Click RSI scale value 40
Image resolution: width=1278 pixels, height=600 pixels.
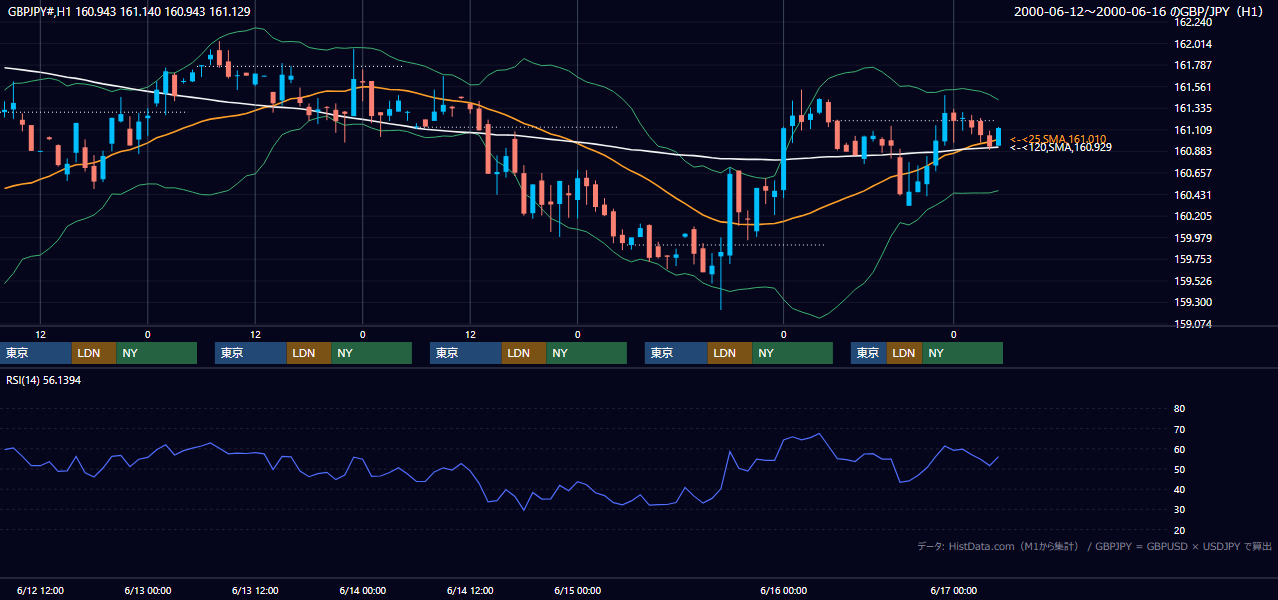coord(1179,489)
